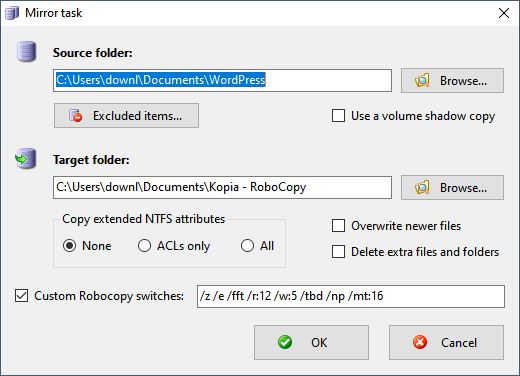Click the Custom Robocopy switches text field
The image size is (520, 376).
point(351,296)
